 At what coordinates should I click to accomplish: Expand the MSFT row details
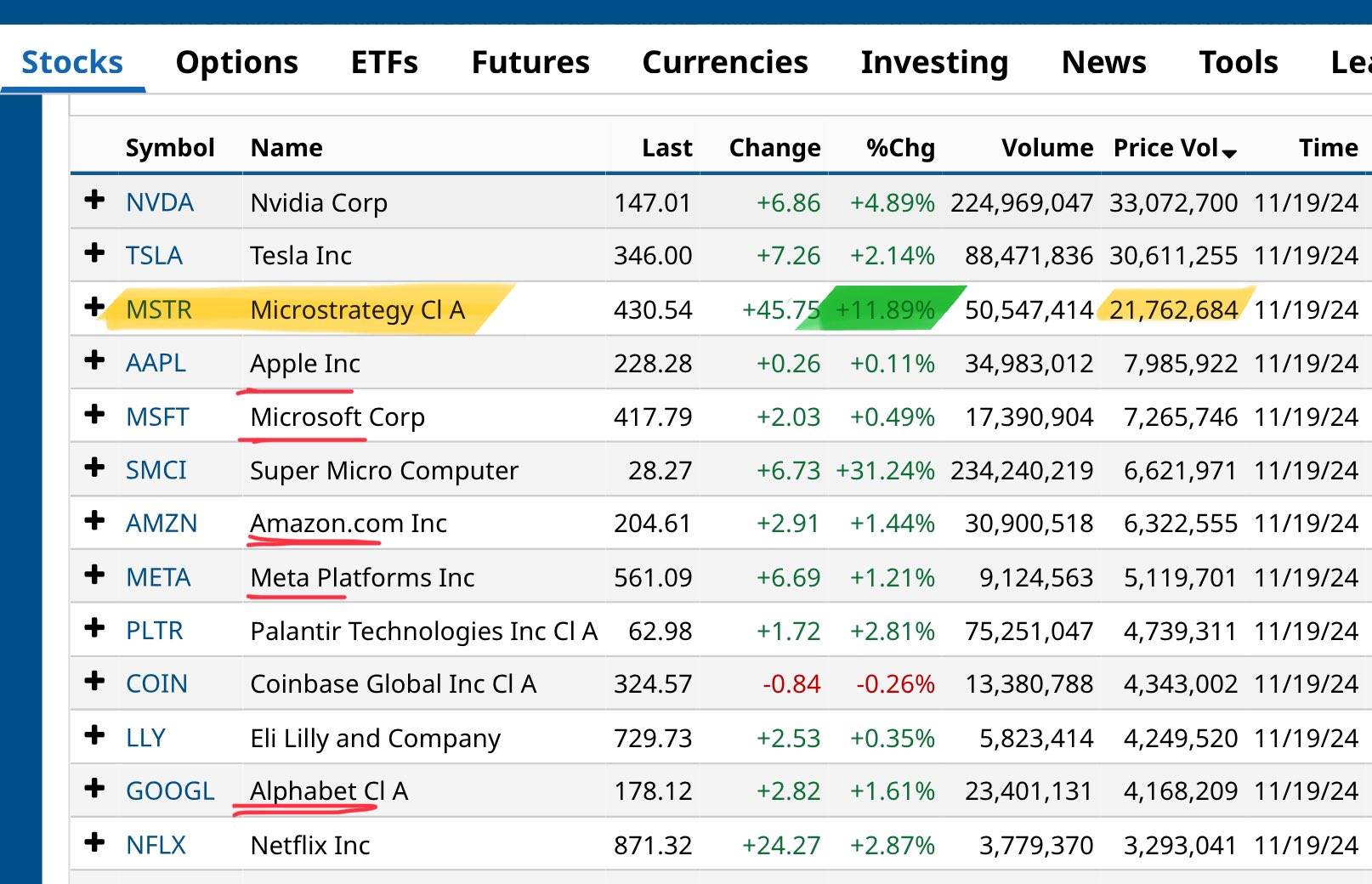click(x=94, y=415)
